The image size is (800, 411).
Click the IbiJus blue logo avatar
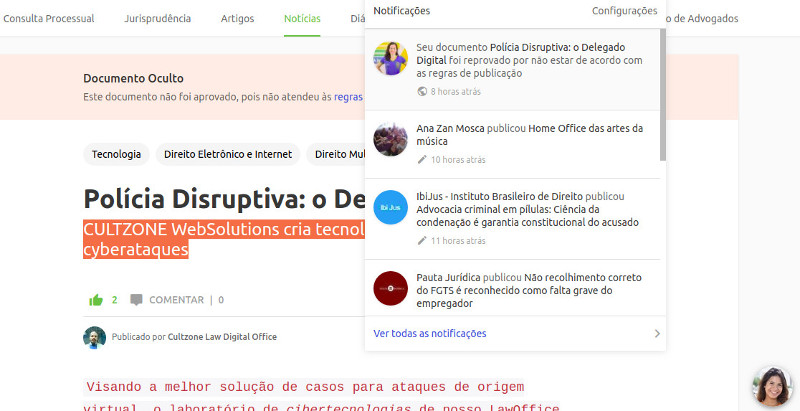[390, 207]
